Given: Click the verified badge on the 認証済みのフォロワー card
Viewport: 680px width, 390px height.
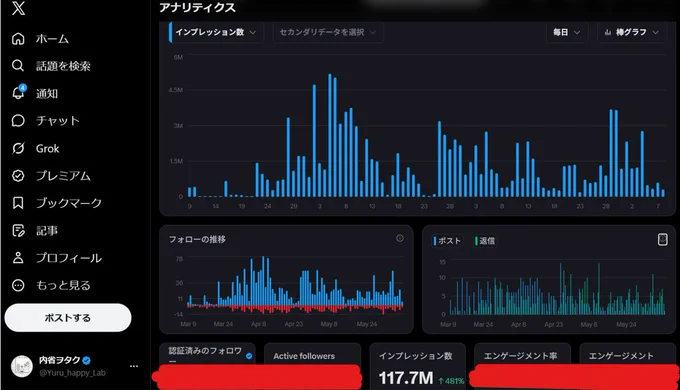Looking at the screenshot, I should click(249, 356).
